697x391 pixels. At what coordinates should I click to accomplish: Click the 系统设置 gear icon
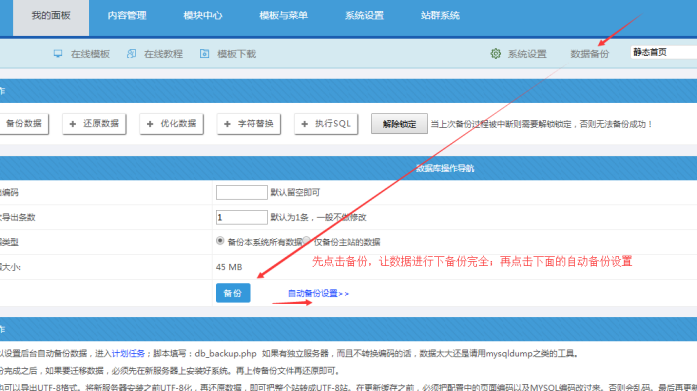pos(496,54)
